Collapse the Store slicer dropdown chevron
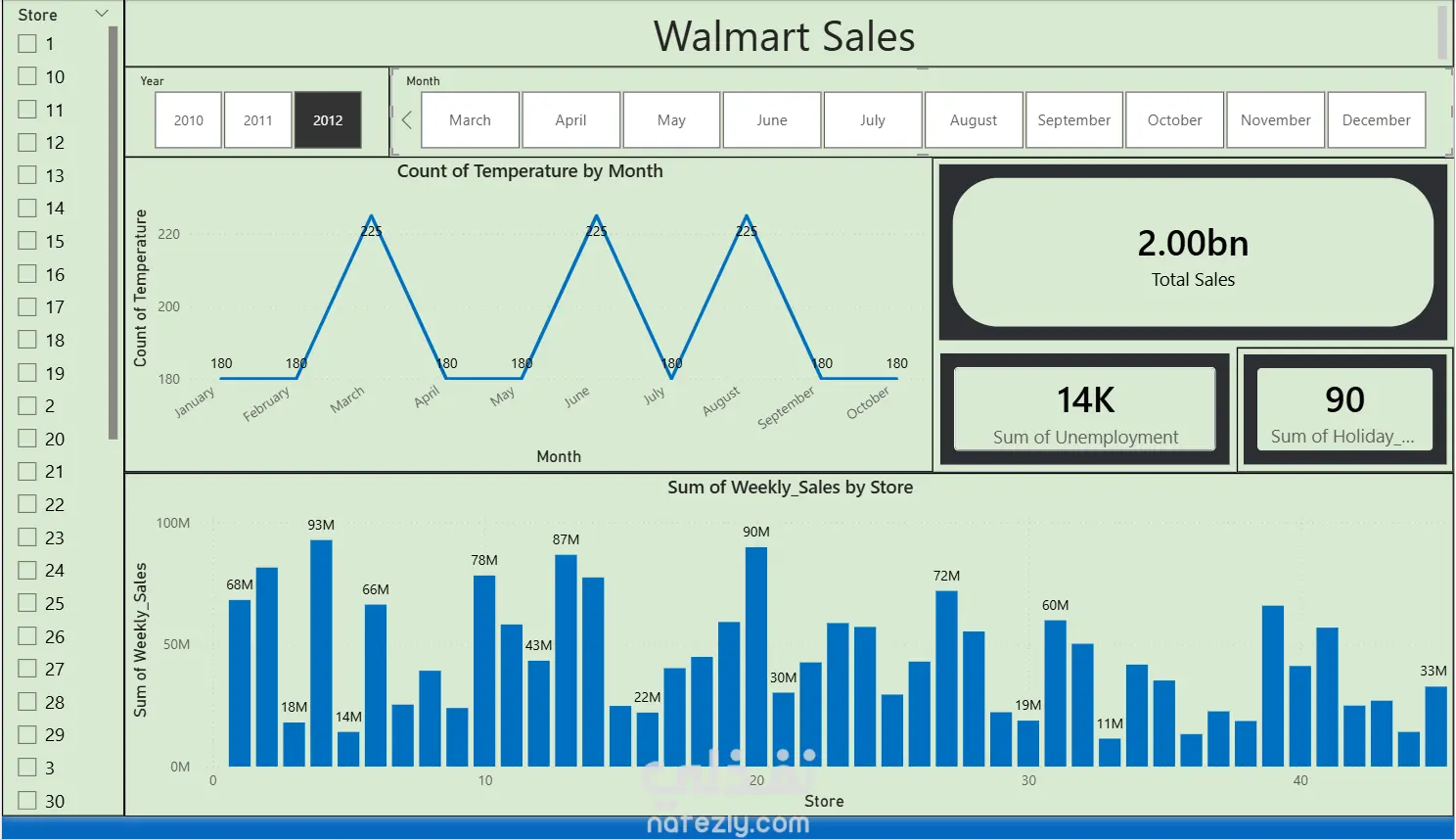Screen dimensions: 1456x839 pyautogui.click(x=102, y=14)
